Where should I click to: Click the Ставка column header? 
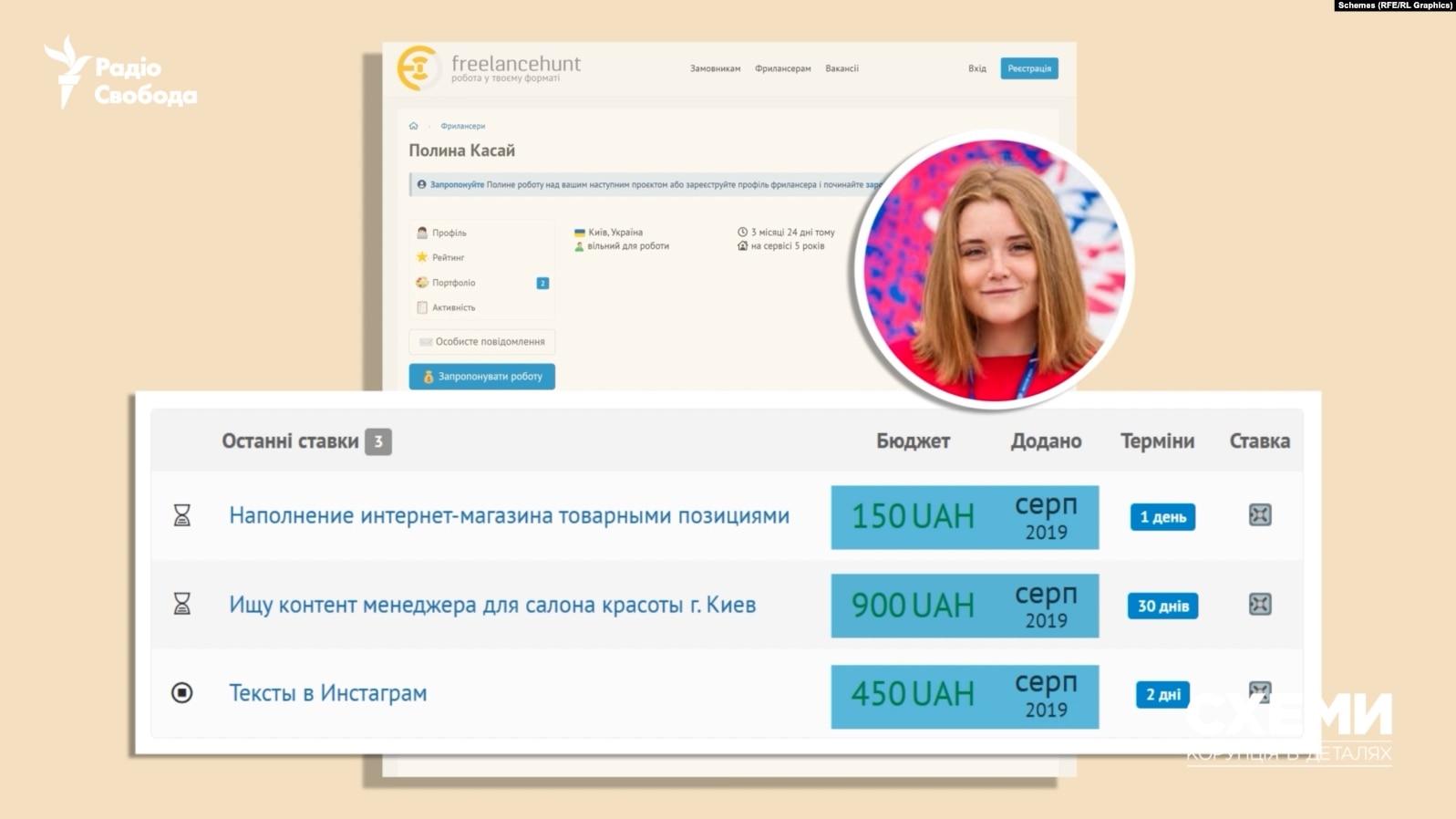pyautogui.click(x=1259, y=441)
